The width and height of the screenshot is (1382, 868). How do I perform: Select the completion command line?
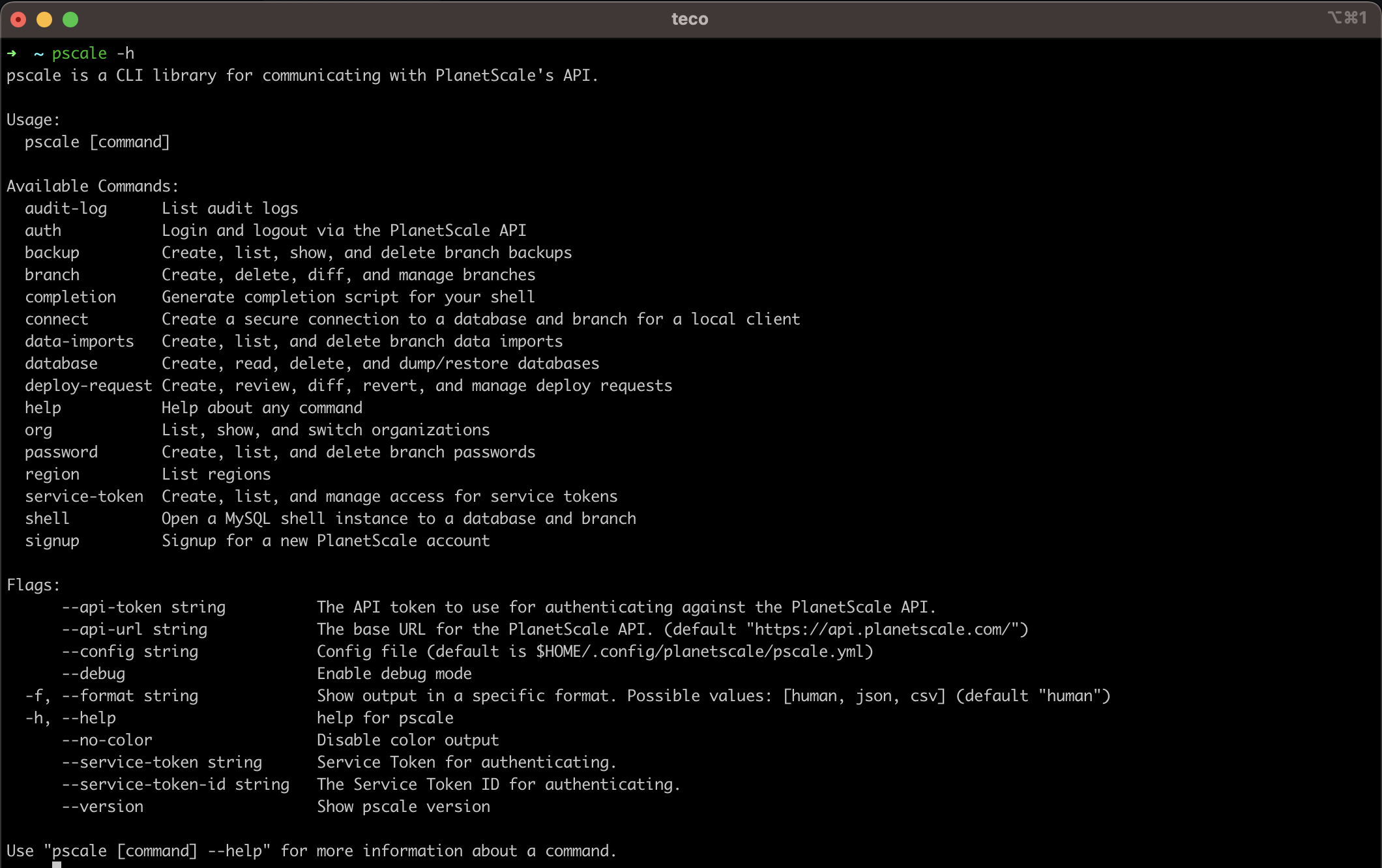pyautogui.click(x=70, y=297)
